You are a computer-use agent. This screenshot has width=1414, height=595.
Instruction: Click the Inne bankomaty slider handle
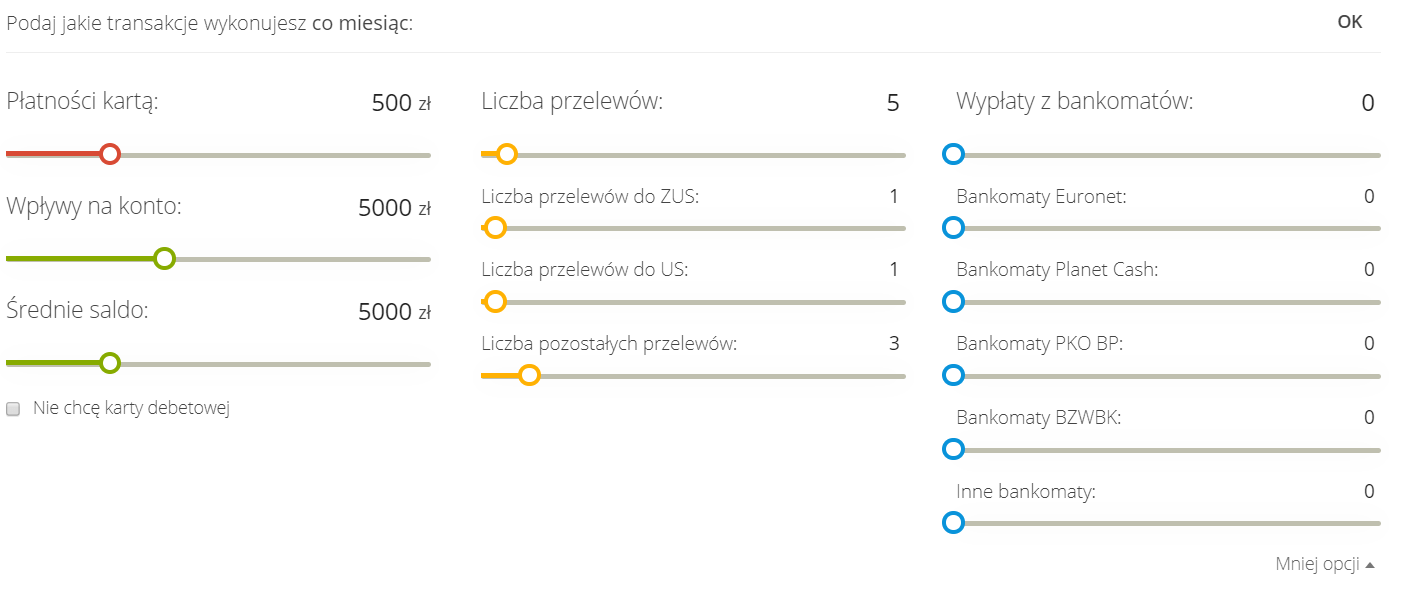coord(953,522)
